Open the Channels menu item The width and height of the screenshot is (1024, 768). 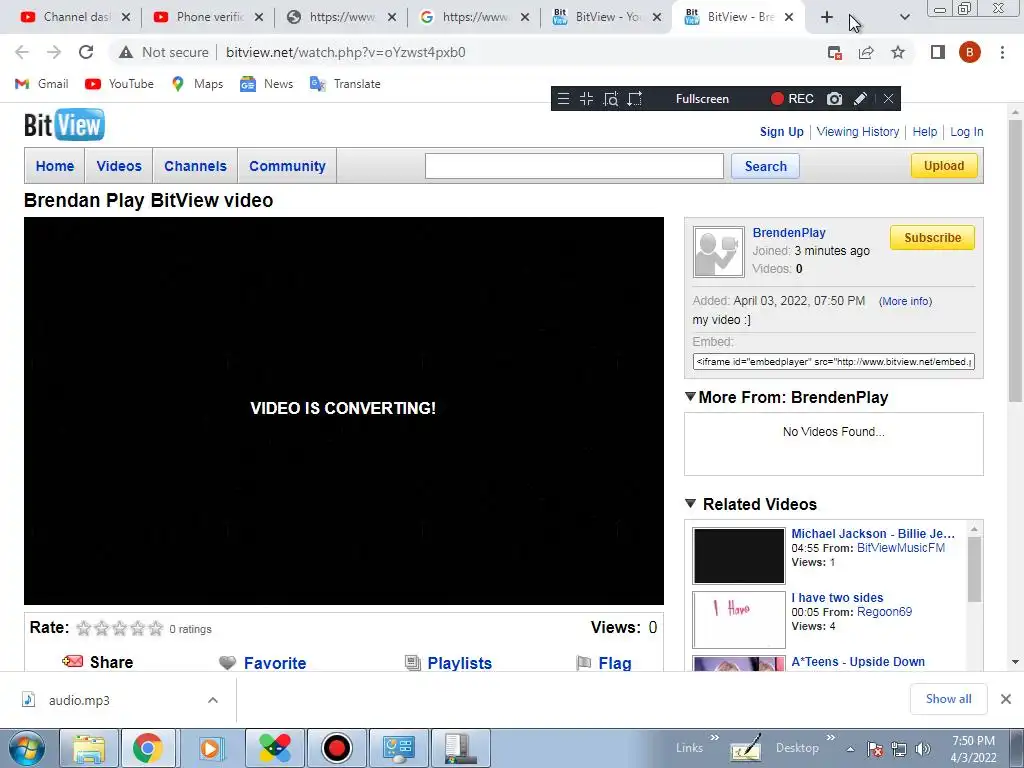tap(195, 166)
